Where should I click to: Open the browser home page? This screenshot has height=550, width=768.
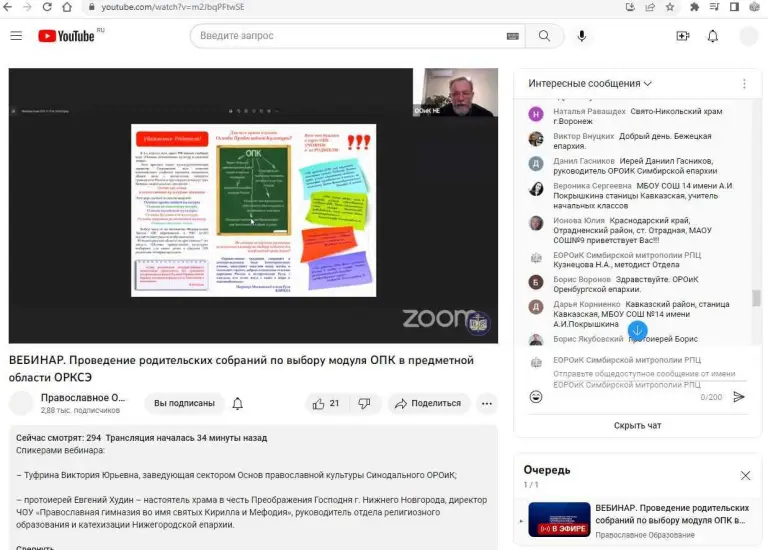(x=67, y=7)
